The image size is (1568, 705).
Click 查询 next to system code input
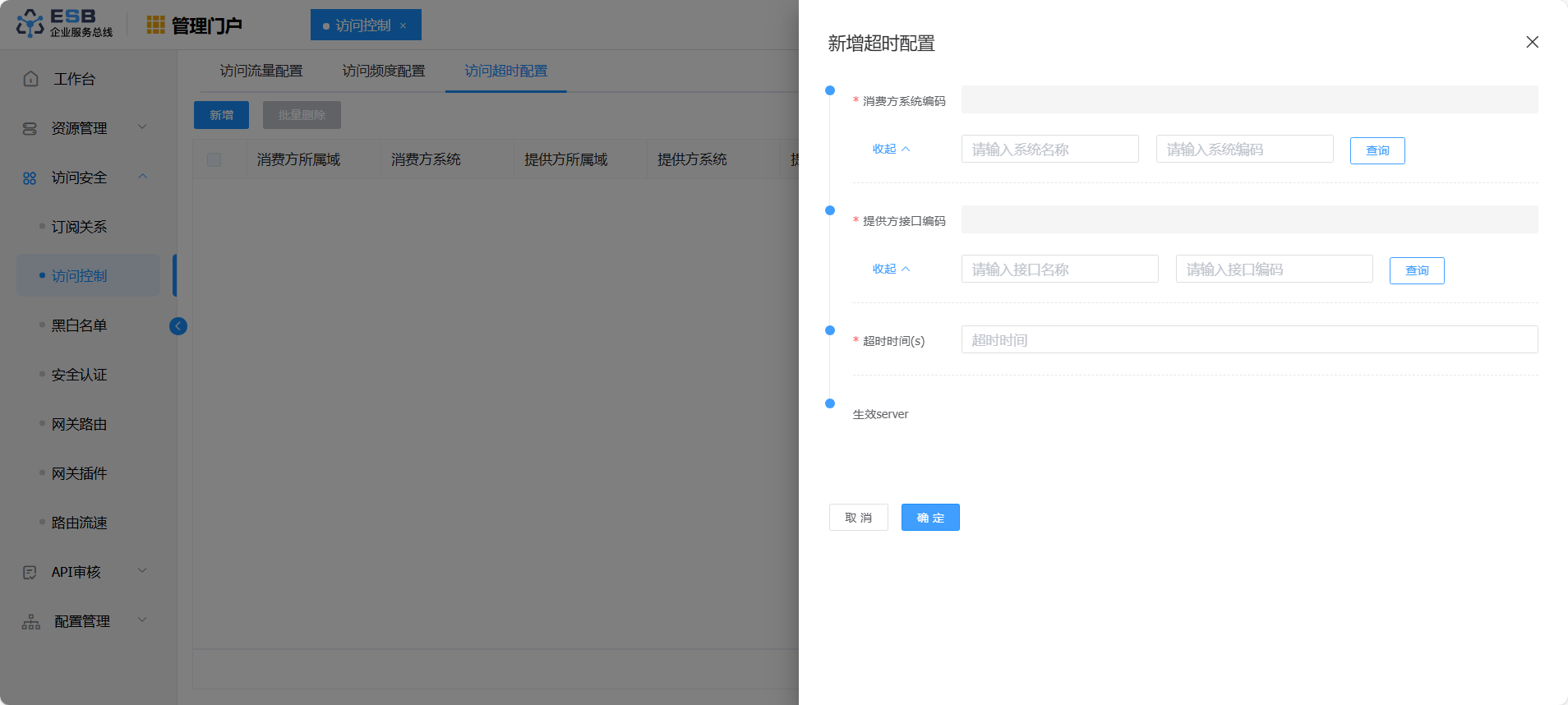(1377, 150)
